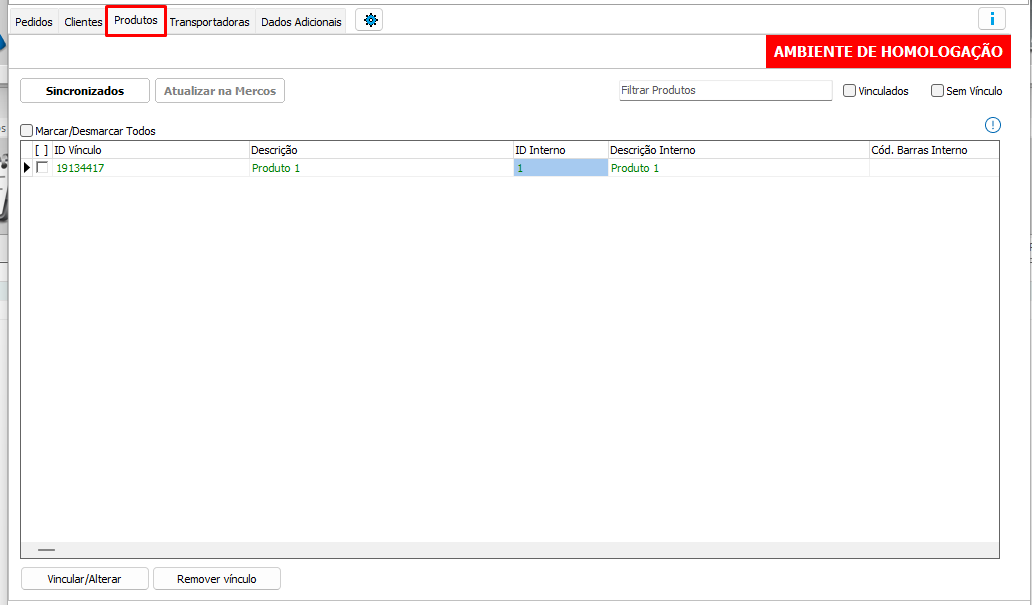The width and height of the screenshot is (1032, 605).
Task: Click the Filtrar Produtos search field
Action: (x=725, y=91)
